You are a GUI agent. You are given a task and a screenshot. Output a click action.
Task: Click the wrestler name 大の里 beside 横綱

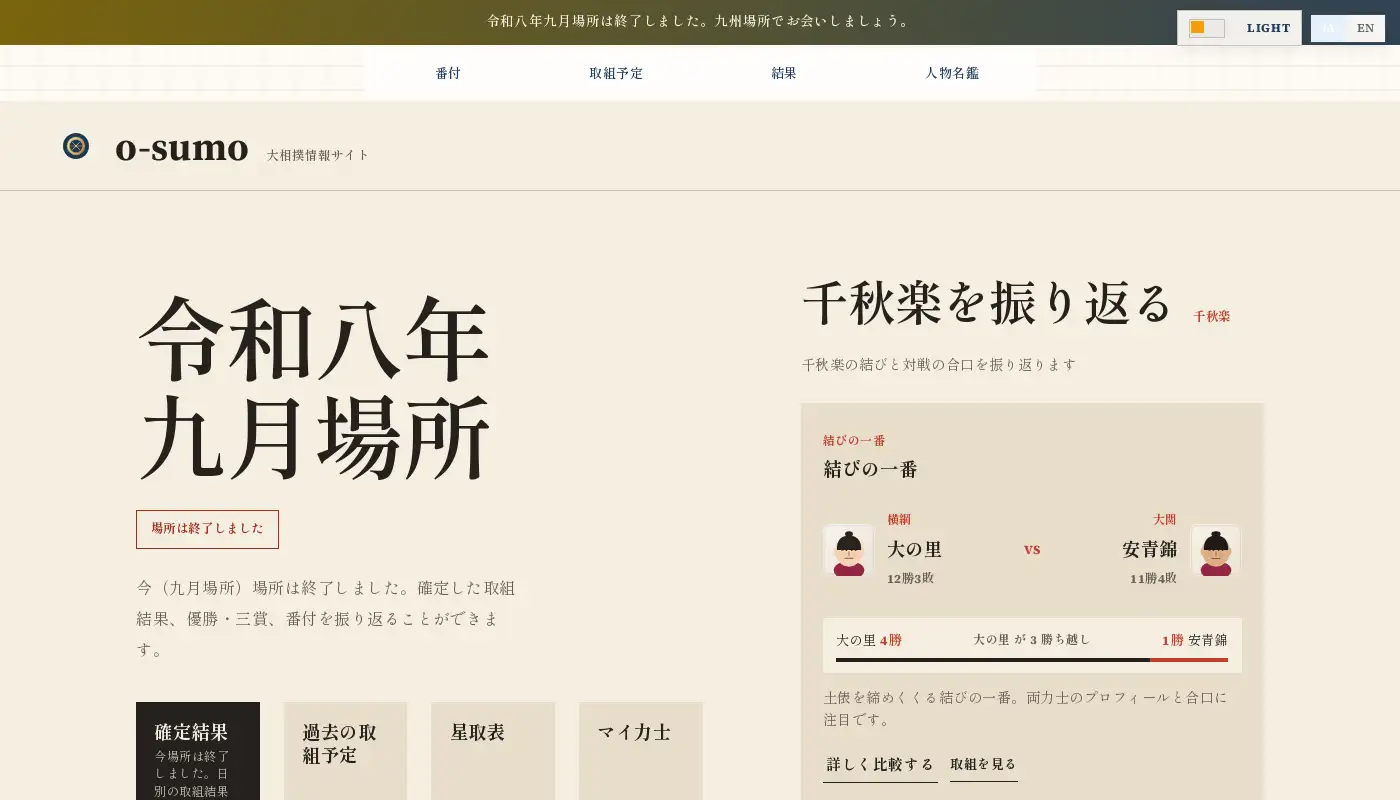914,549
